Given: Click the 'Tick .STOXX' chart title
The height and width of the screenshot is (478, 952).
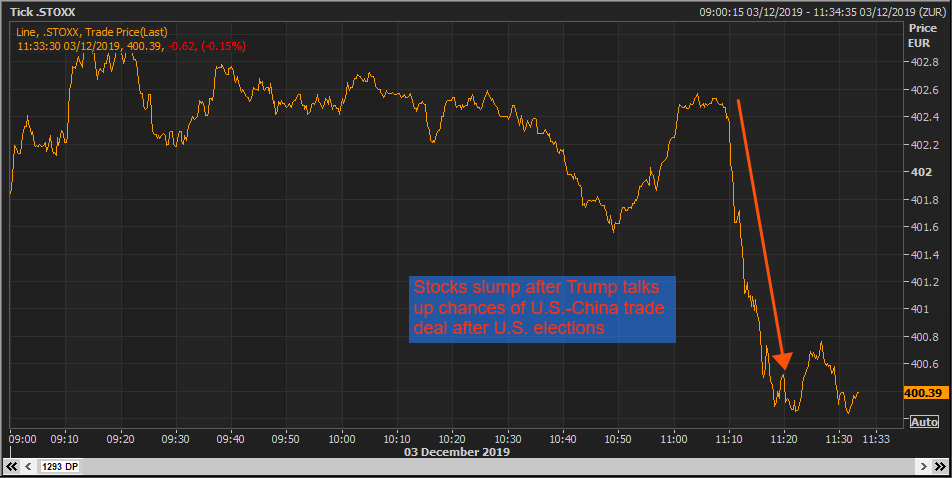Looking at the screenshot, I should tap(43, 12).
